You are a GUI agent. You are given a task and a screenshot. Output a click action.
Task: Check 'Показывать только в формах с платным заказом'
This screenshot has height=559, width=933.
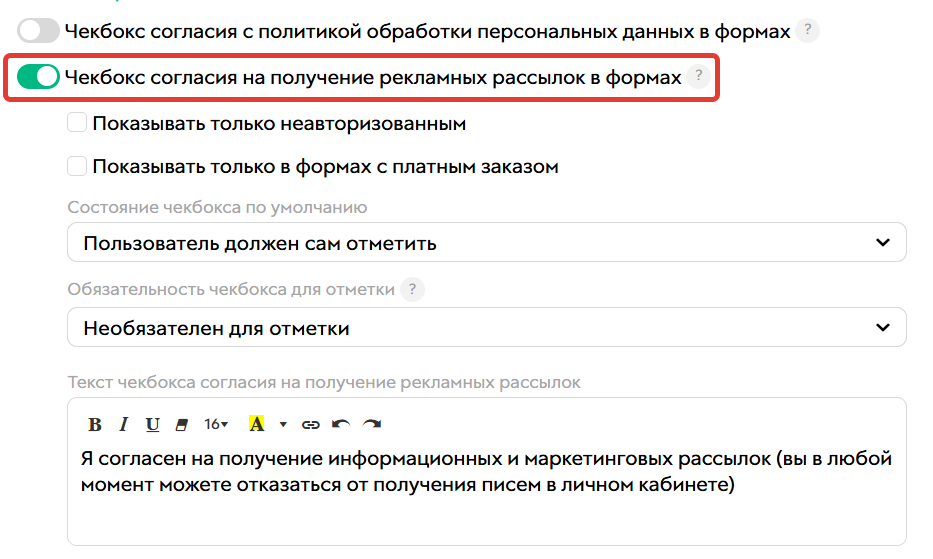pos(77,166)
